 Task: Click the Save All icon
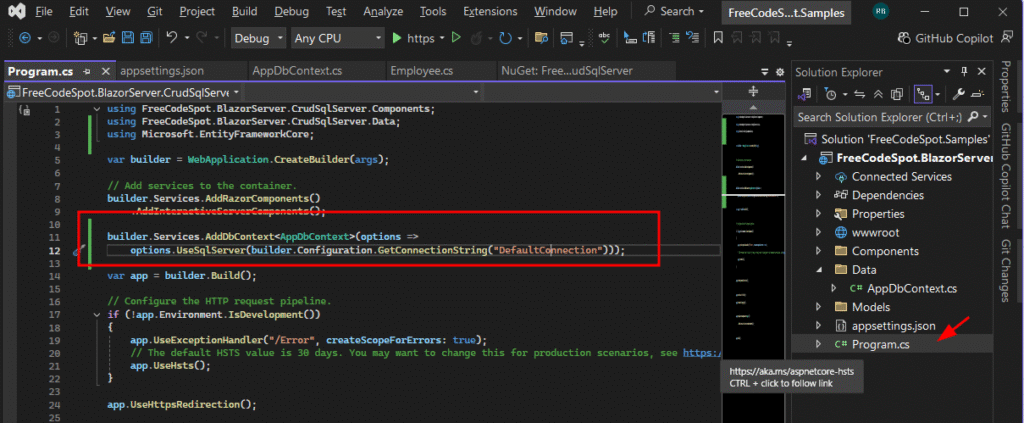(x=146, y=39)
